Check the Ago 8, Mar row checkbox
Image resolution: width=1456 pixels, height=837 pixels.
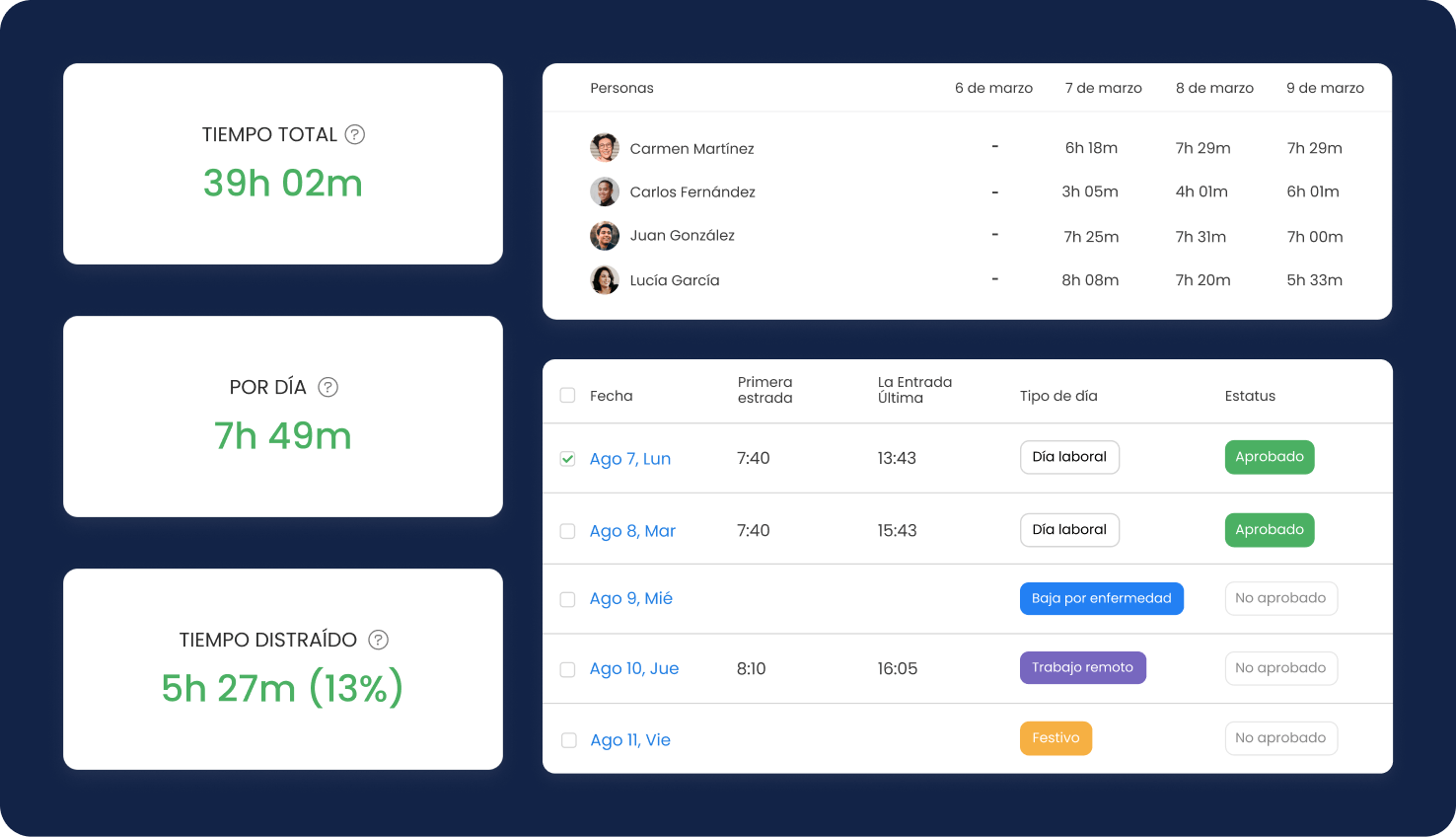pyautogui.click(x=567, y=531)
